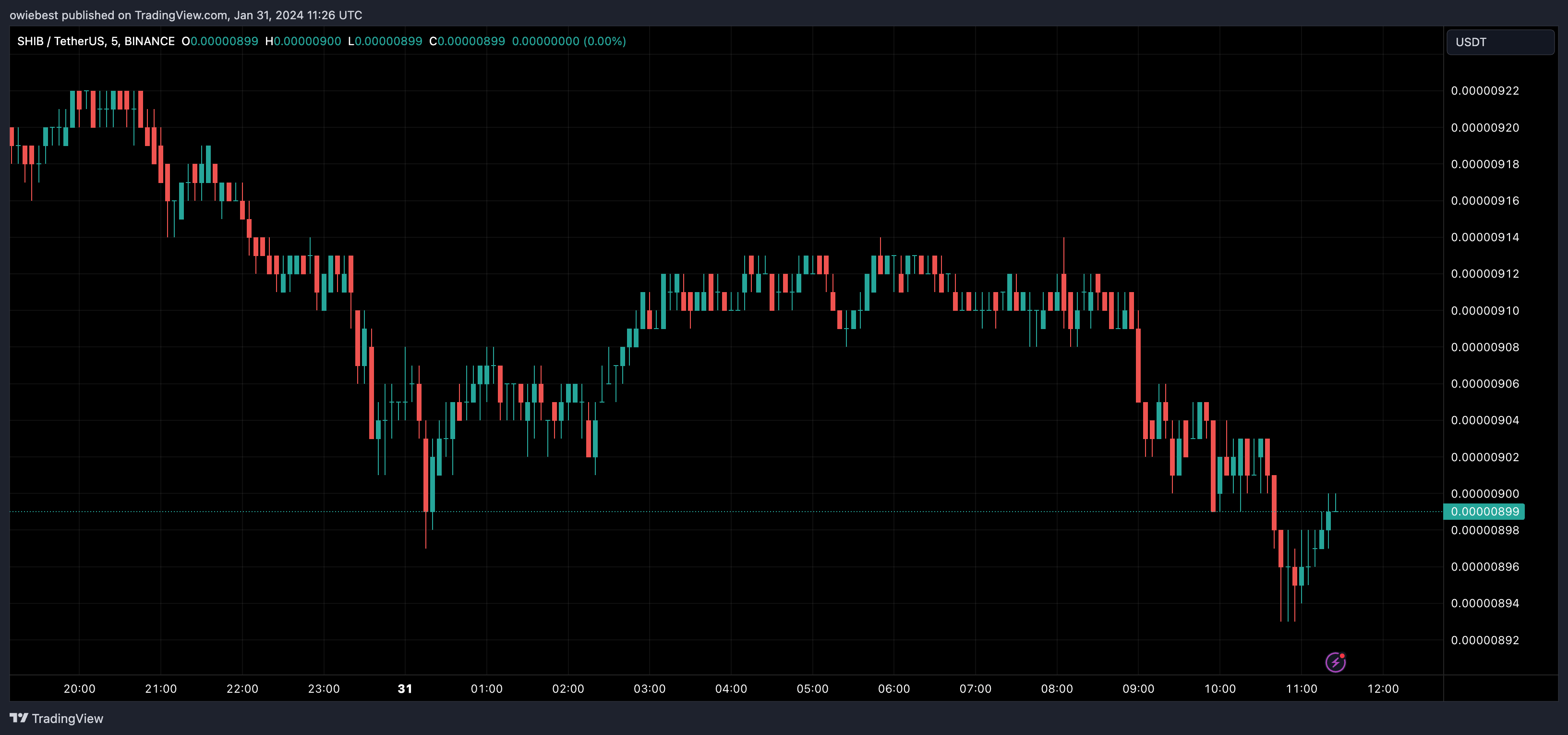Image resolution: width=1568 pixels, height=735 pixels.
Task: Click the low value L0.00000899
Action: click(385, 41)
